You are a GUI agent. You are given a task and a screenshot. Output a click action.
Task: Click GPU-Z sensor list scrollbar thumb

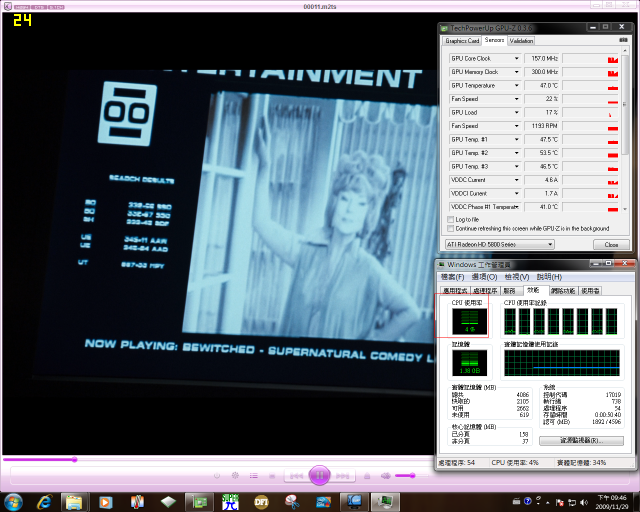[625, 105]
